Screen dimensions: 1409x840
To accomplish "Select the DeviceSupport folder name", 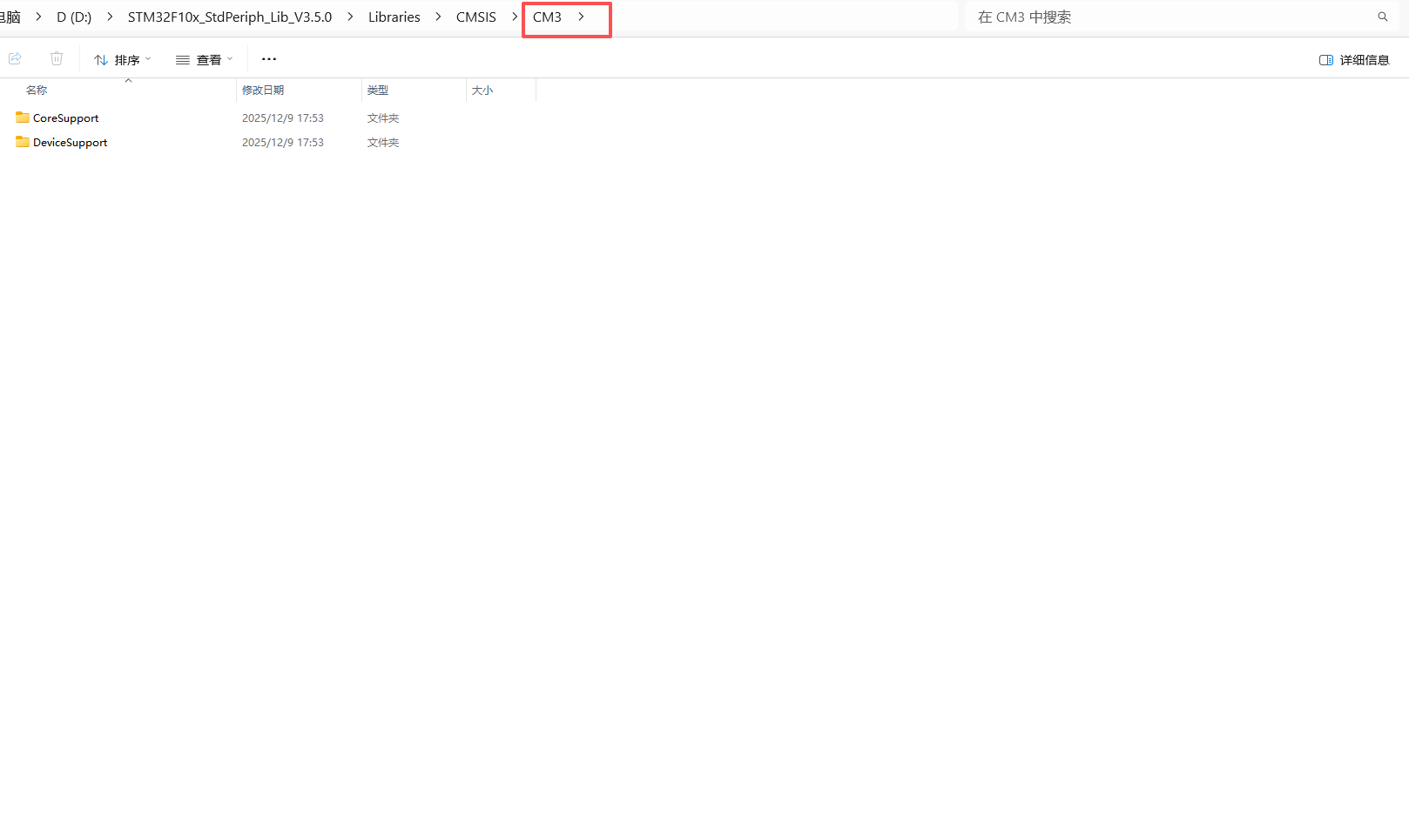I will 71,143.
